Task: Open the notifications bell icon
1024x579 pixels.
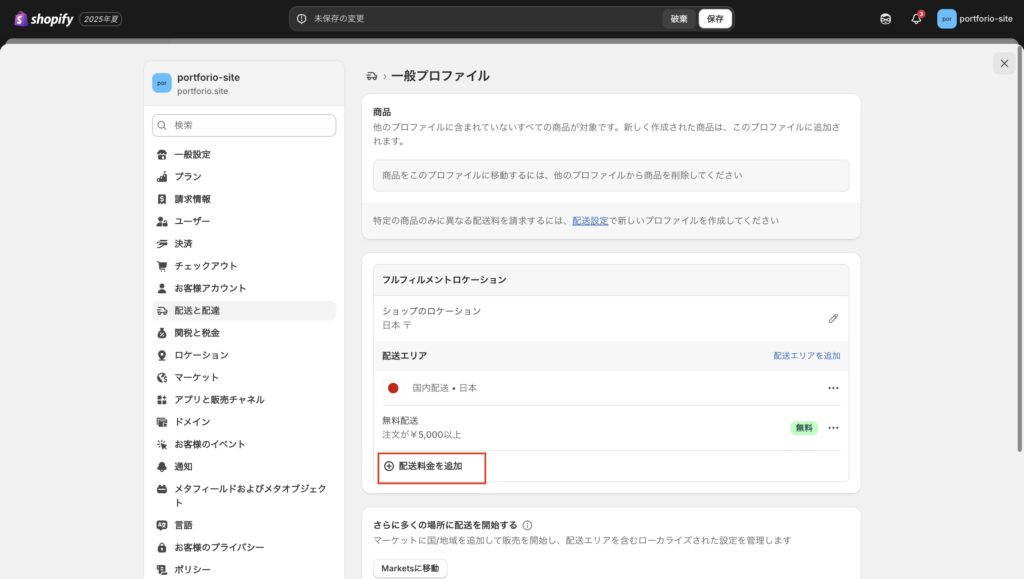Action: [916, 19]
